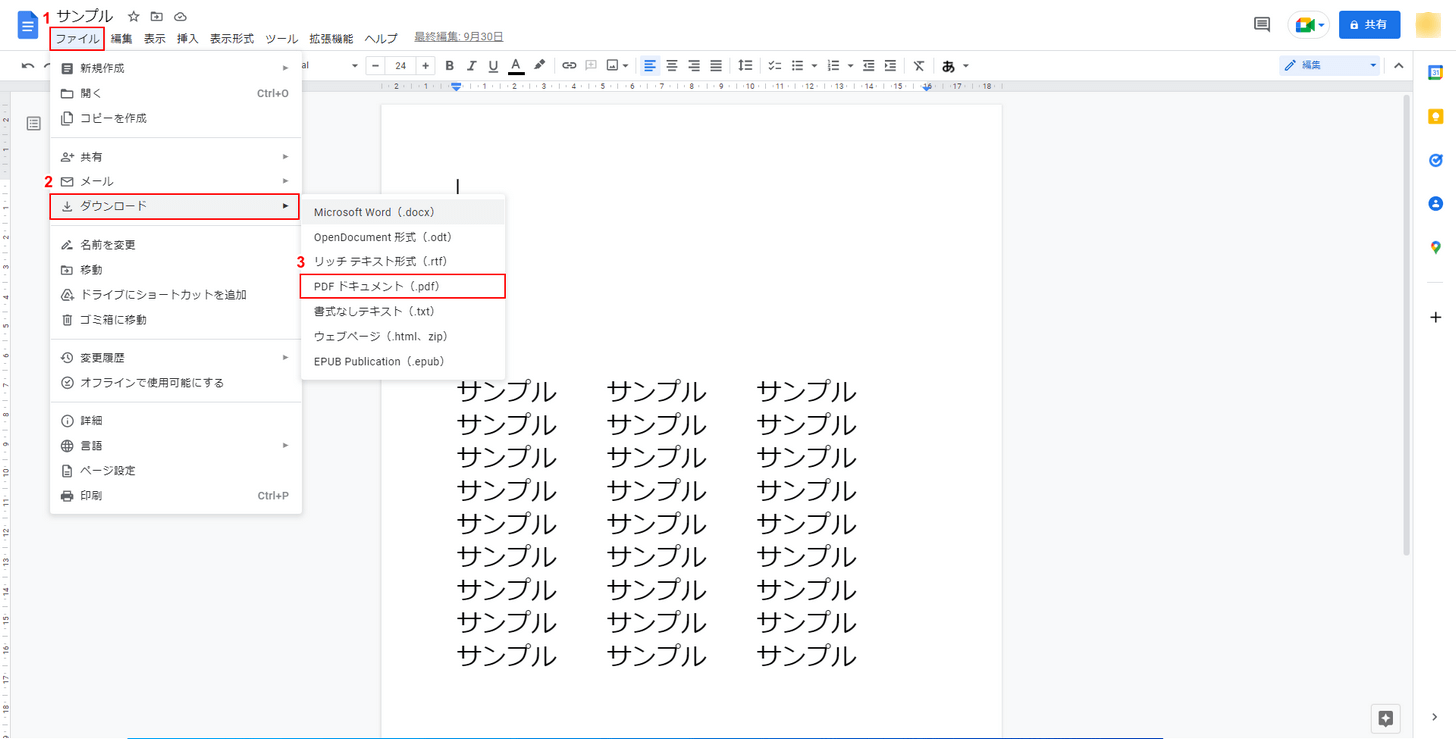Increase font size with plus button

click(425, 66)
